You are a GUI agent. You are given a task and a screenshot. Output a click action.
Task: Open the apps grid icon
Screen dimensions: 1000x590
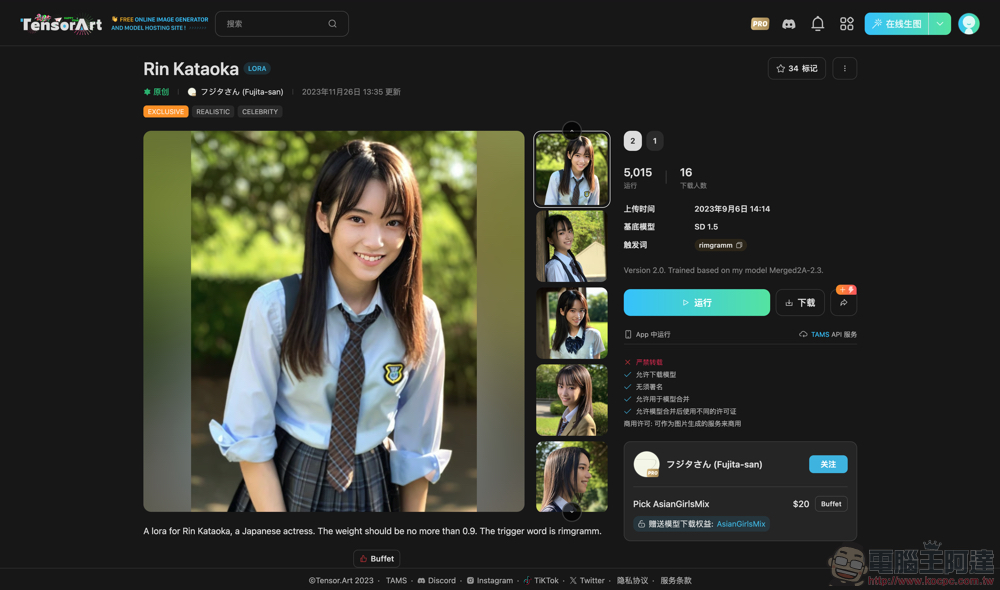pos(847,24)
